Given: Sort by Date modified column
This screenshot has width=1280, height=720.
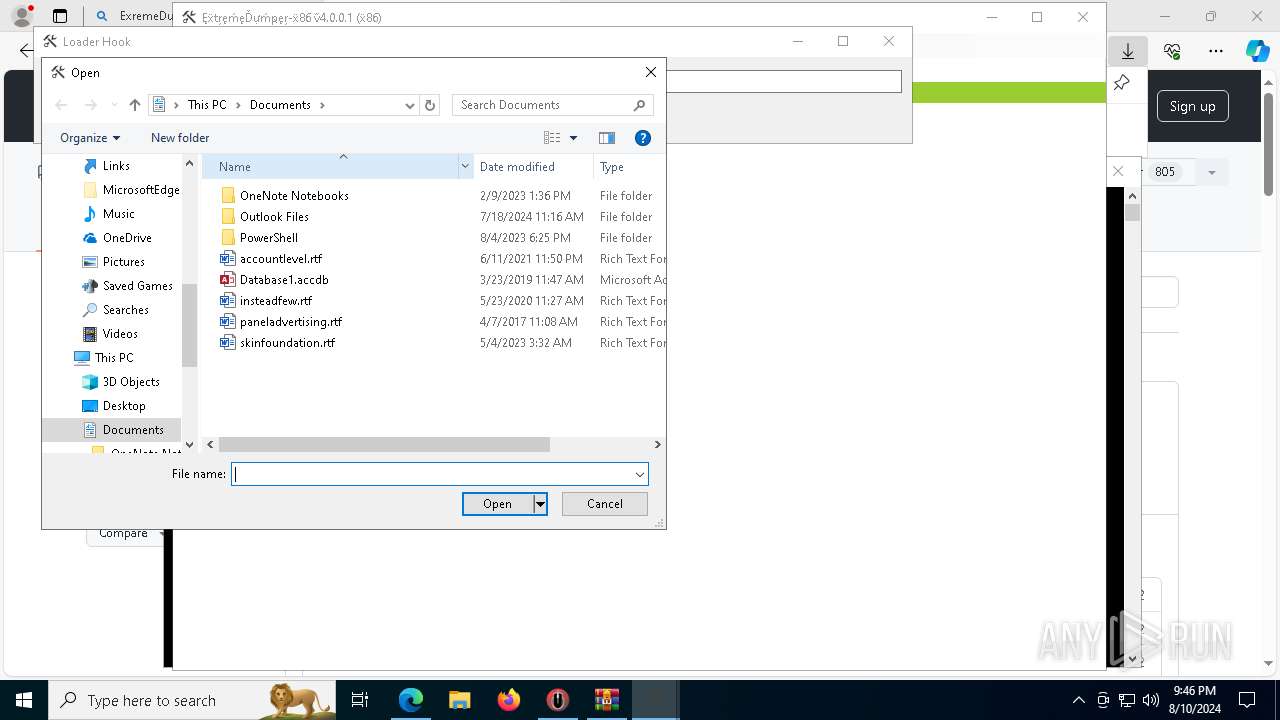Looking at the screenshot, I should (533, 167).
